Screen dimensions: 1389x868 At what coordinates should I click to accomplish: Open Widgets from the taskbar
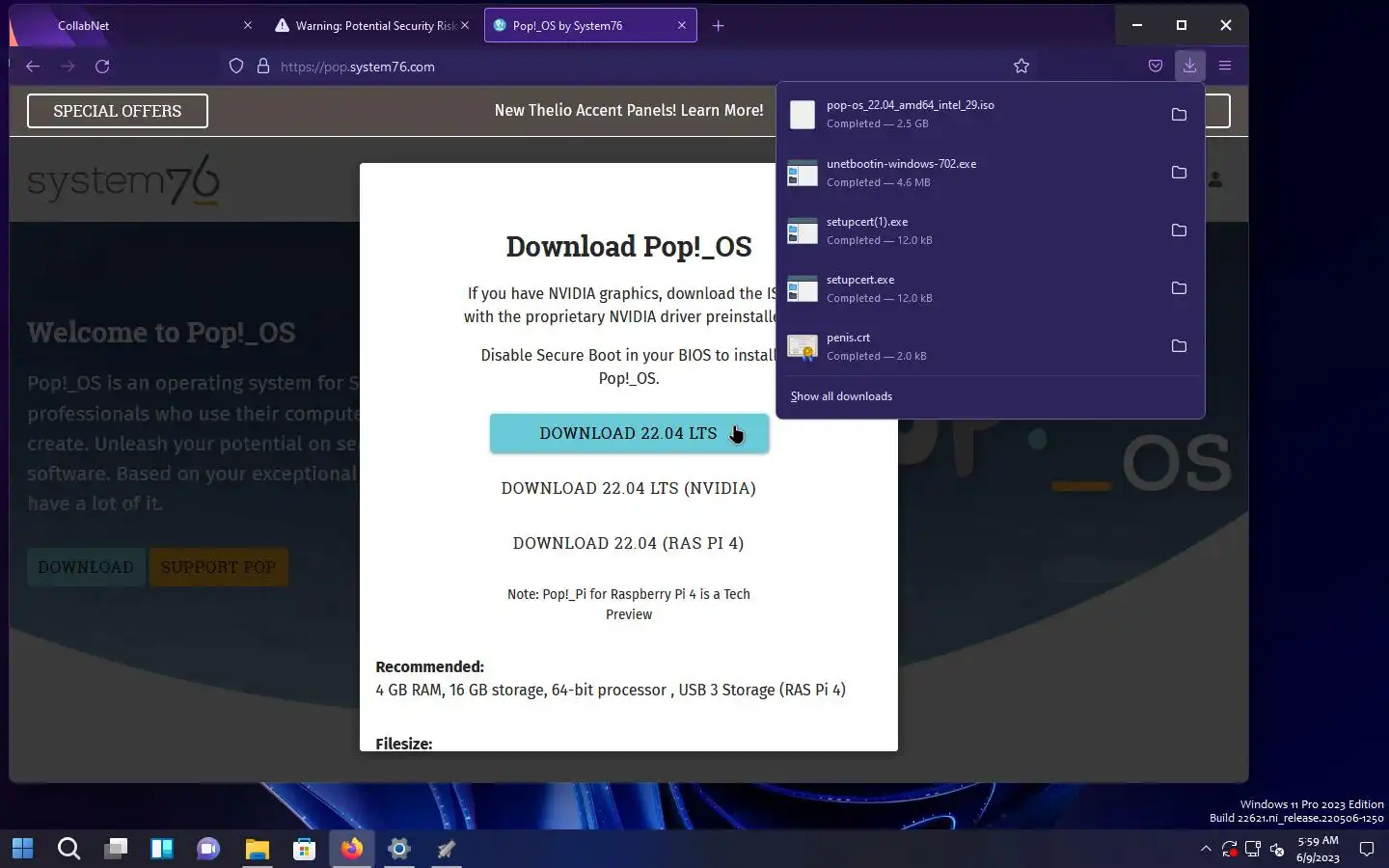pyautogui.click(x=162, y=849)
